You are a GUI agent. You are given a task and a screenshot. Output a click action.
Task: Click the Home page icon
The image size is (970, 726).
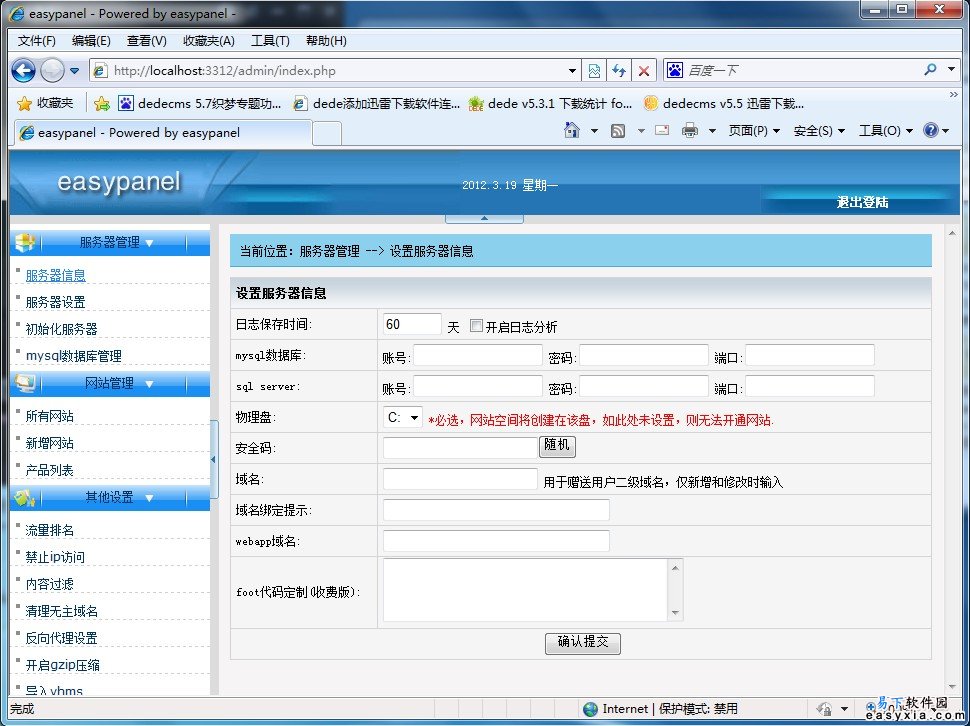tap(572, 130)
